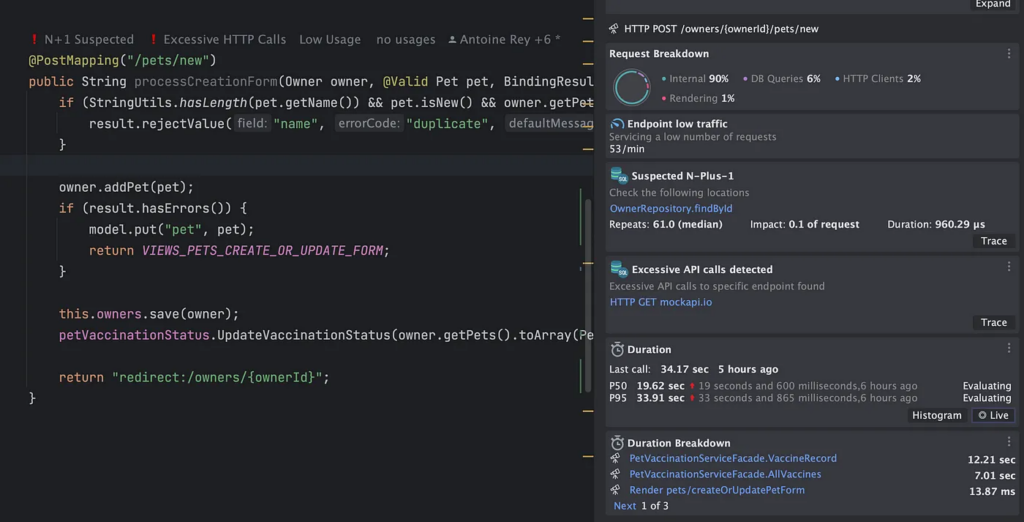Screen dimensions: 1024x522
Task: Open the HTTP GET mockapi.io link
Action: 660,302
